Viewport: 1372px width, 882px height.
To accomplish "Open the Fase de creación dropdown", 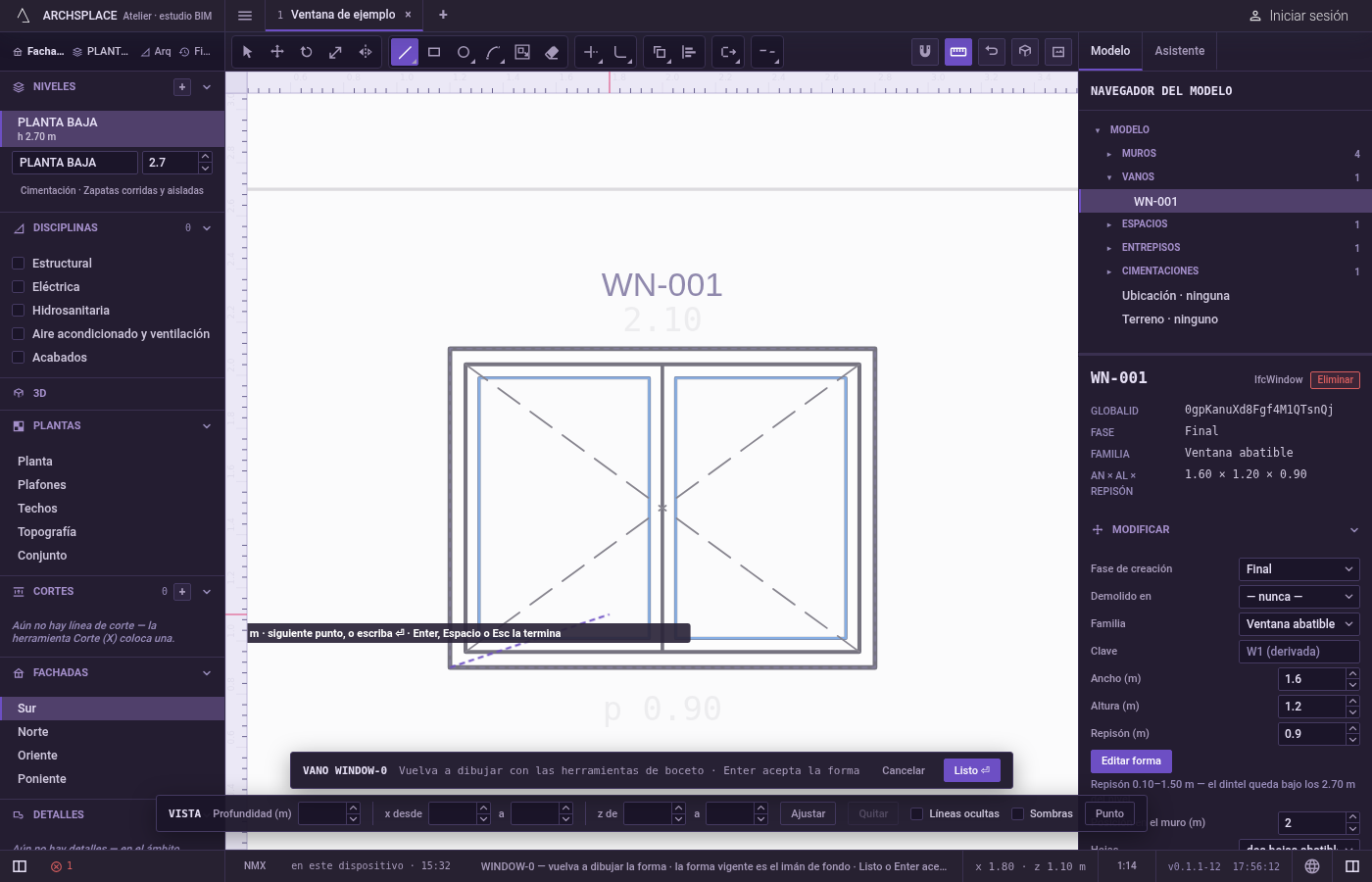I will click(1299, 569).
